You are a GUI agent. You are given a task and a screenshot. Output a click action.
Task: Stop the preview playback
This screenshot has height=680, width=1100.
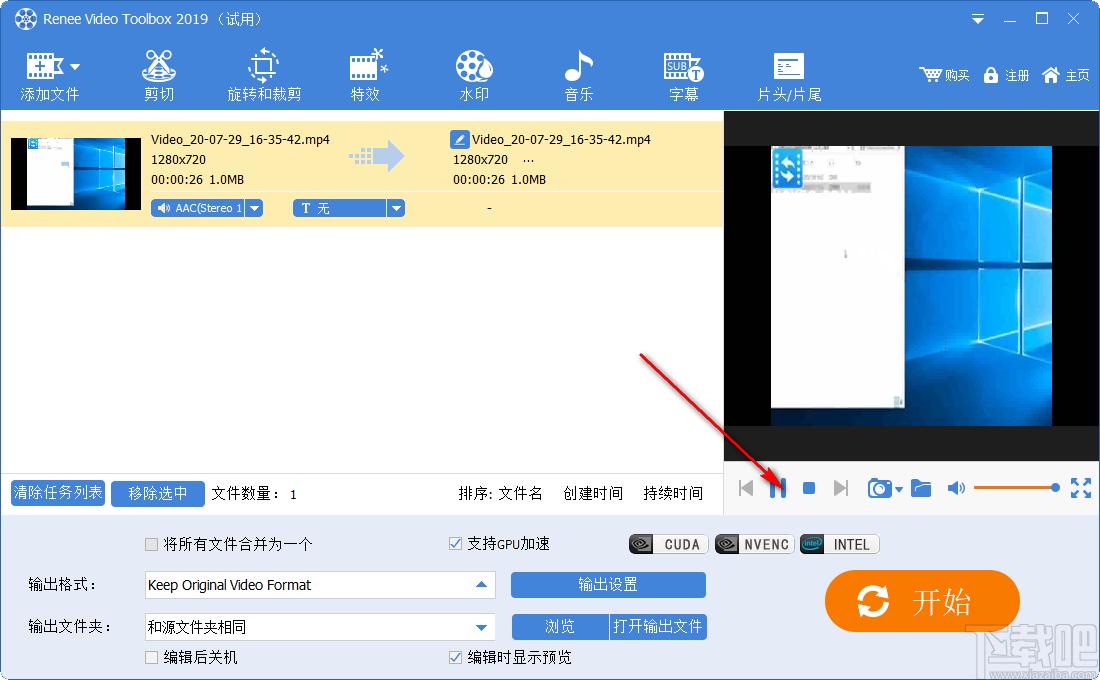point(809,488)
